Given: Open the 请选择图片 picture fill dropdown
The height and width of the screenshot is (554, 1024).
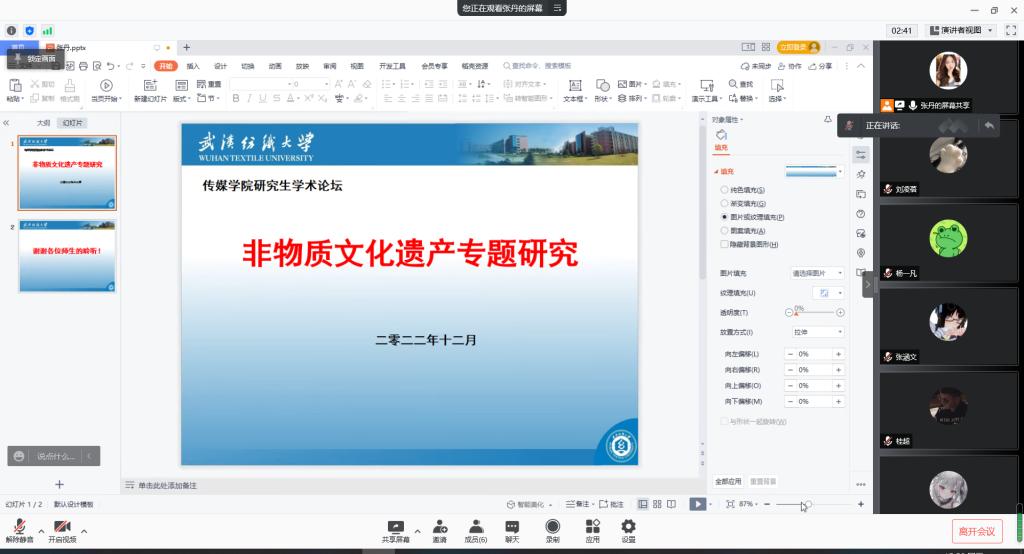Looking at the screenshot, I should (x=817, y=273).
